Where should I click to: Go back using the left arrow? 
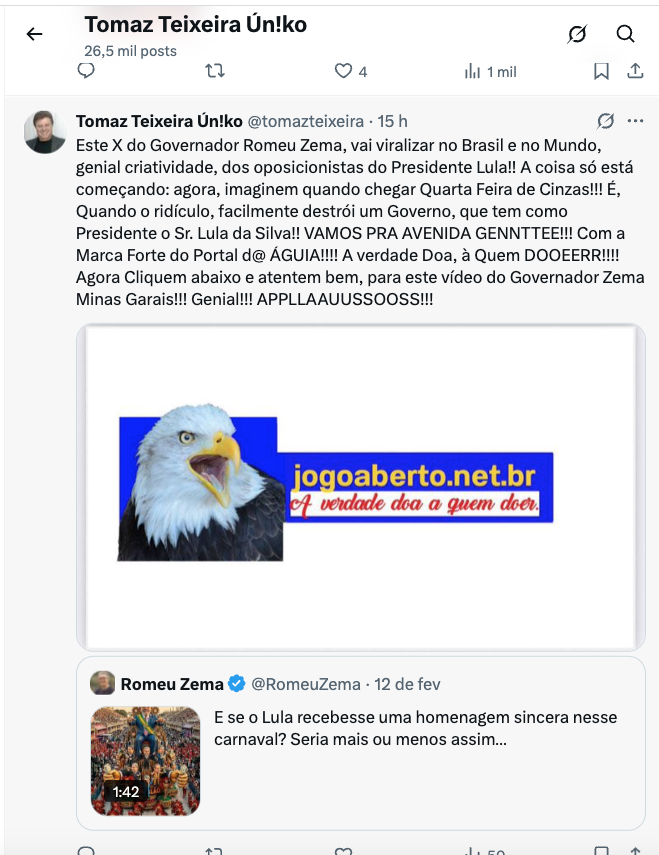point(34,34)
